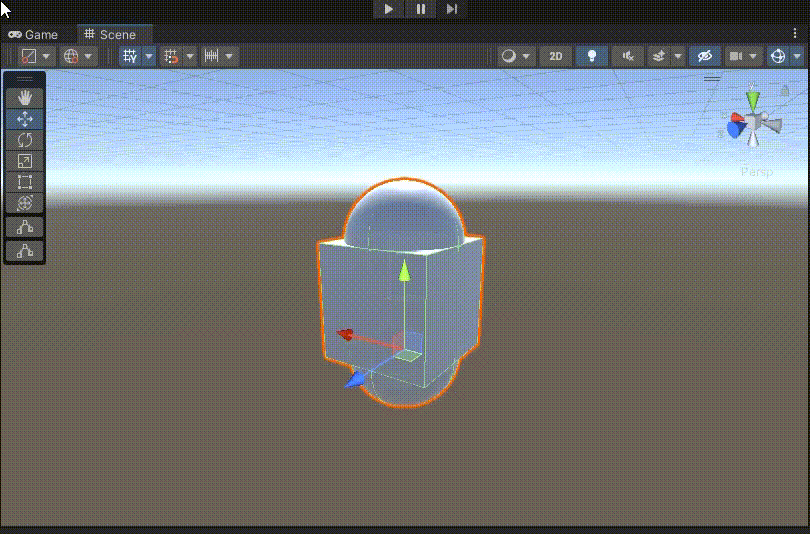The width and height of the screenshot is (810, 534).
Task: Click the Step frame button
Action: pyautogui.click(x=451, y=9)
